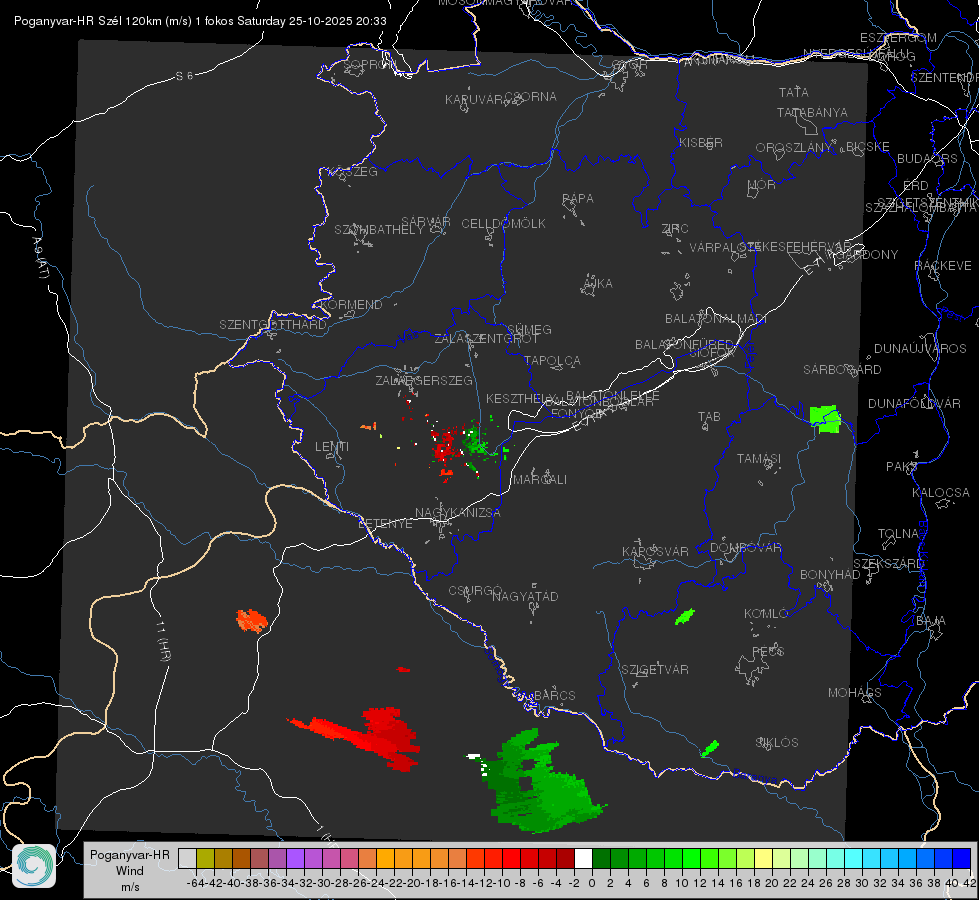Select the RACKEVE town label
Viewport: 979px width, 900px height.
pyautogui.click(x=943, y=266)
